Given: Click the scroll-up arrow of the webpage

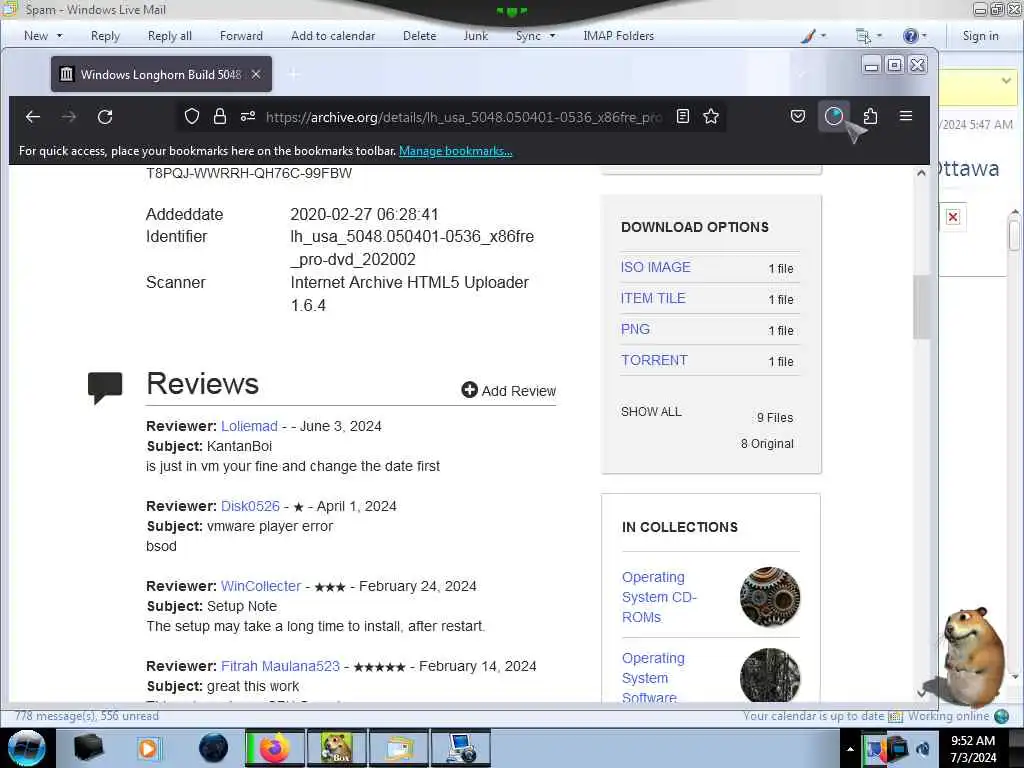Looking at the screenshot, I should (921, 173).
